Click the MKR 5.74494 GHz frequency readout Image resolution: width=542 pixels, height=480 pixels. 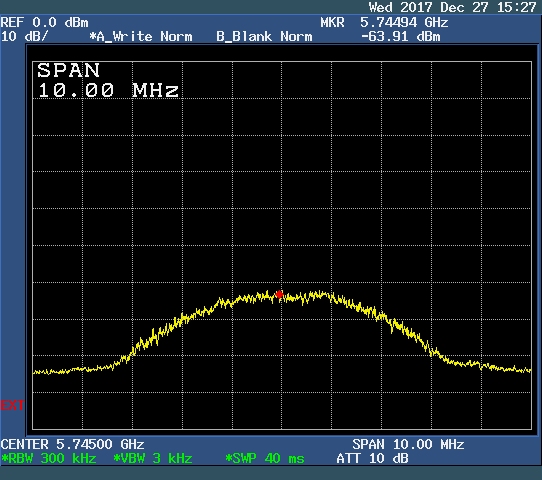point(384,23)
